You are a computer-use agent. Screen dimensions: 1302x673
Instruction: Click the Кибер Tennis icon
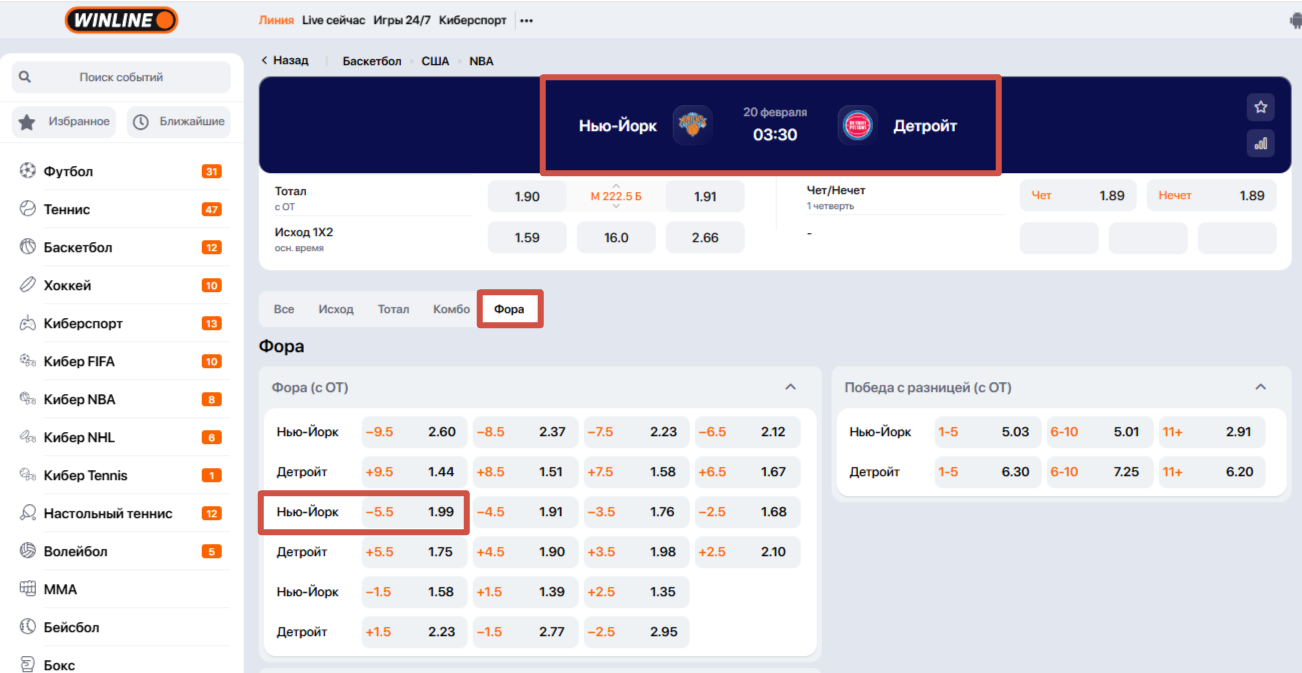coord(28,475)
